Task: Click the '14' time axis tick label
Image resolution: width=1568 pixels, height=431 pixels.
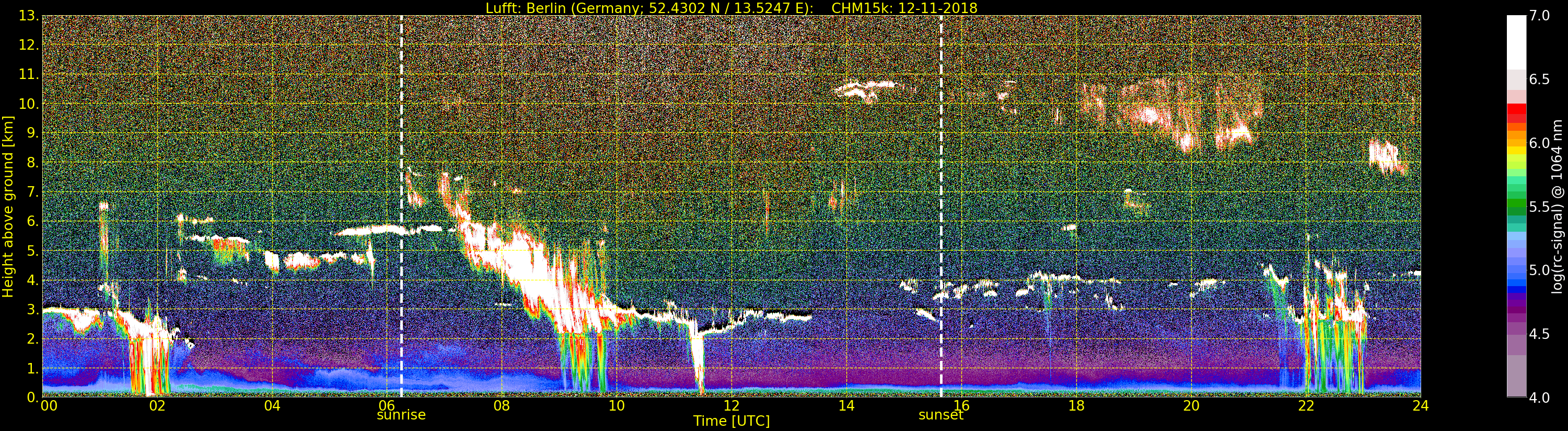Action: [846, 405]
